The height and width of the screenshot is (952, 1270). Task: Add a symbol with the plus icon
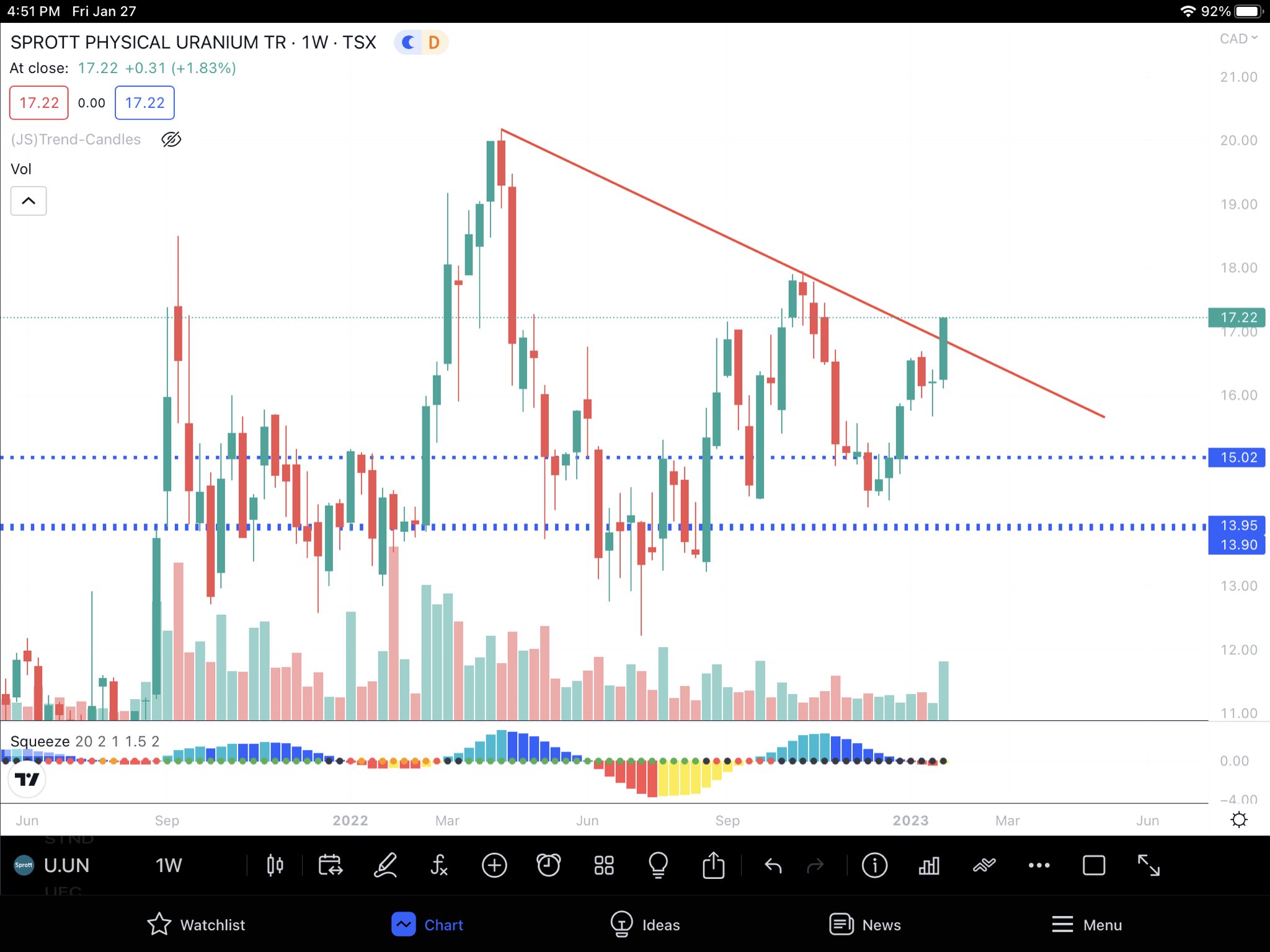pyautogui.click(x=494, y=865)
